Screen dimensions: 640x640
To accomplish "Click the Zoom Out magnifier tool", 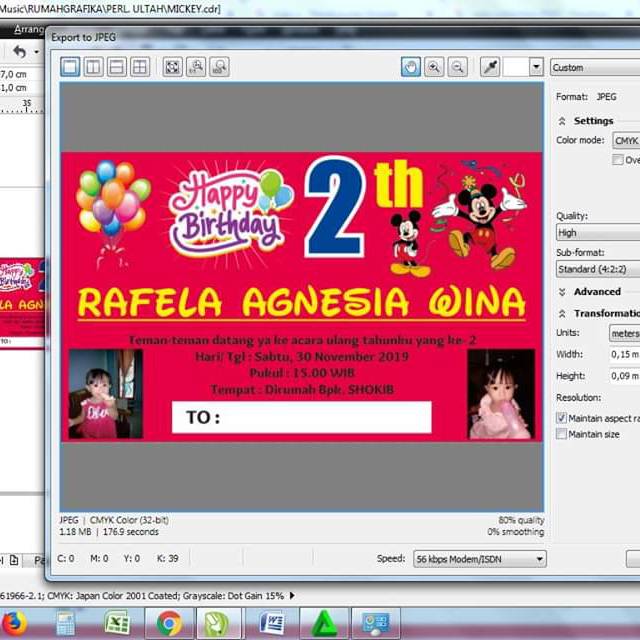I will (457, 67).
